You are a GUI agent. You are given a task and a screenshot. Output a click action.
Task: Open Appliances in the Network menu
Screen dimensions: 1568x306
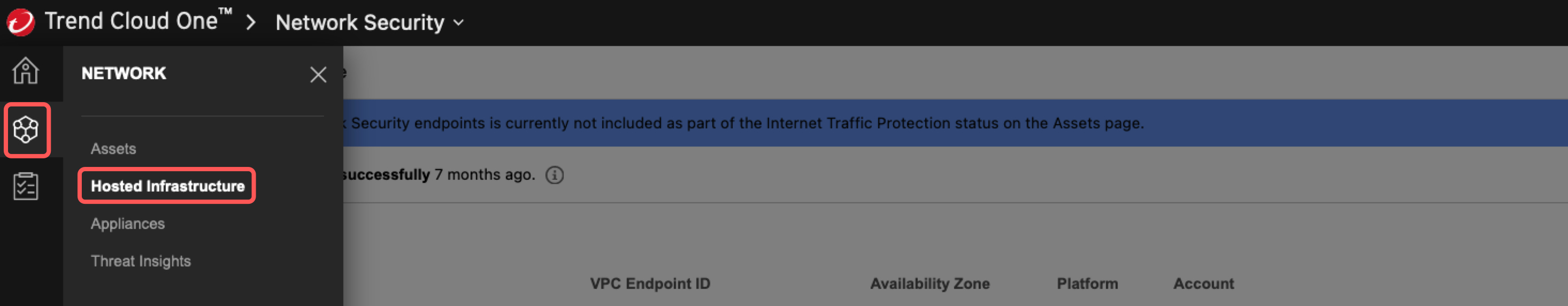pos(128,224)
